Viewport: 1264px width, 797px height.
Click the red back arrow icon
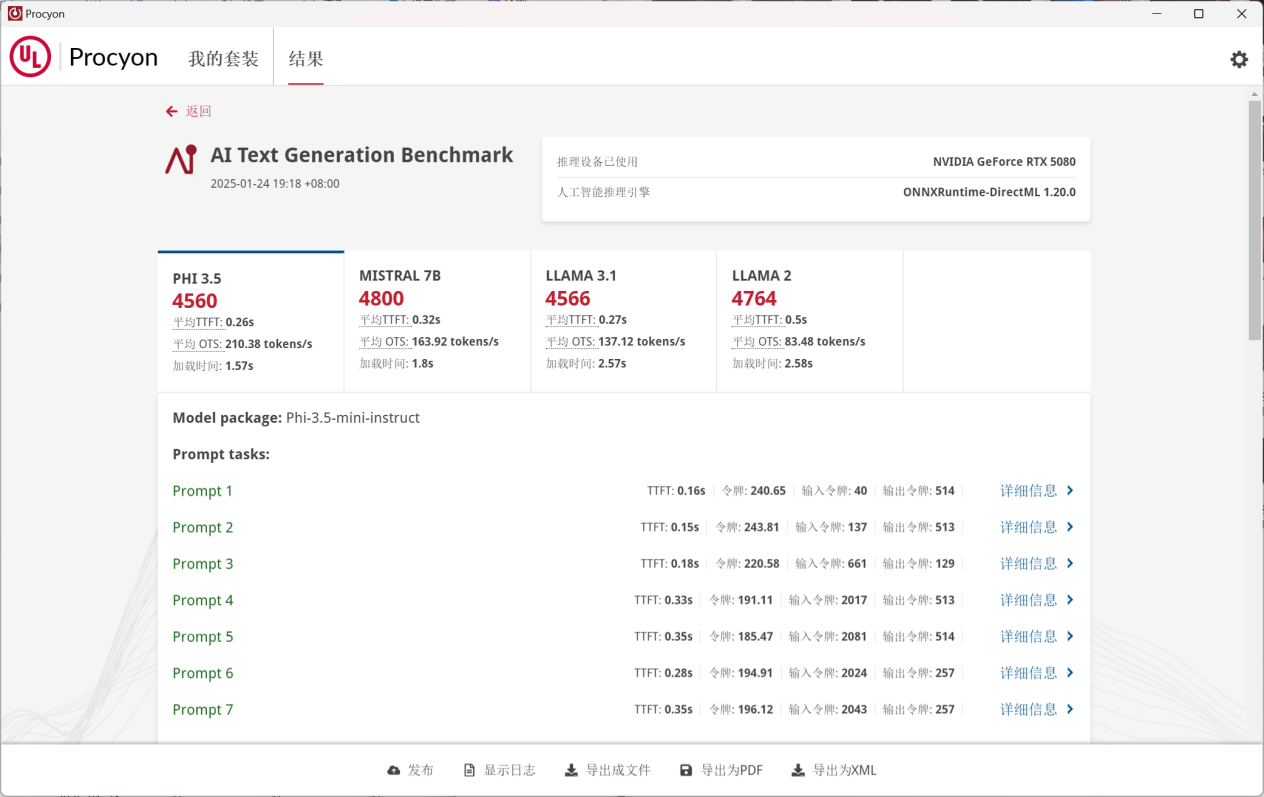point(172,111)
